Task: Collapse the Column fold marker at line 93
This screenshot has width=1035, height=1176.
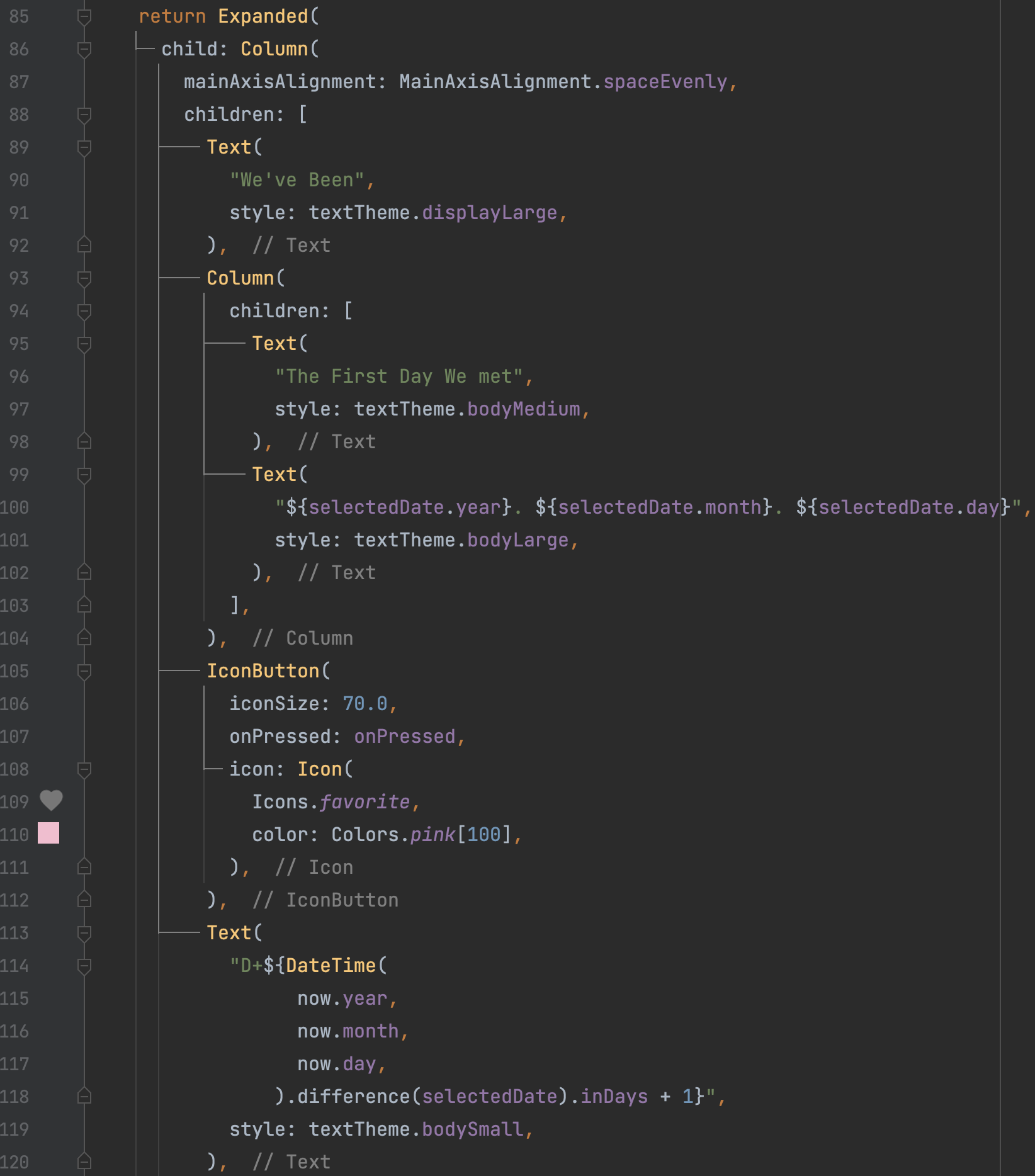Action: pos(84,278)
